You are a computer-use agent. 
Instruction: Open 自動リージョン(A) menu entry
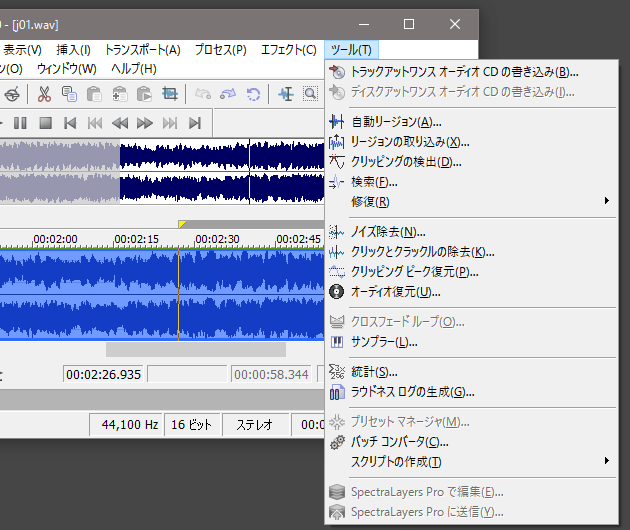tap(472, 122)
